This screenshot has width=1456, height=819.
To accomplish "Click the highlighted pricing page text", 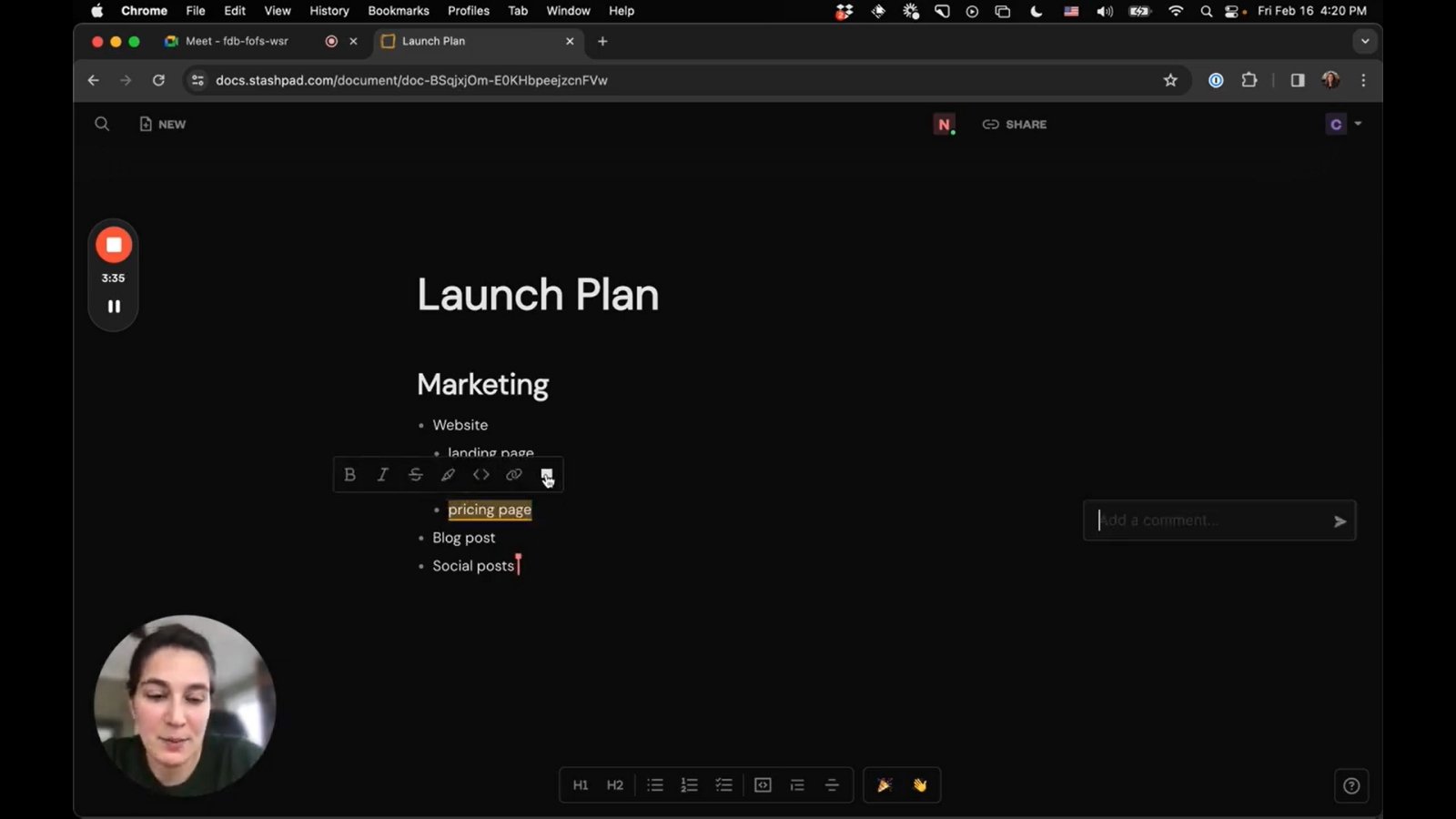I will 490,510.
